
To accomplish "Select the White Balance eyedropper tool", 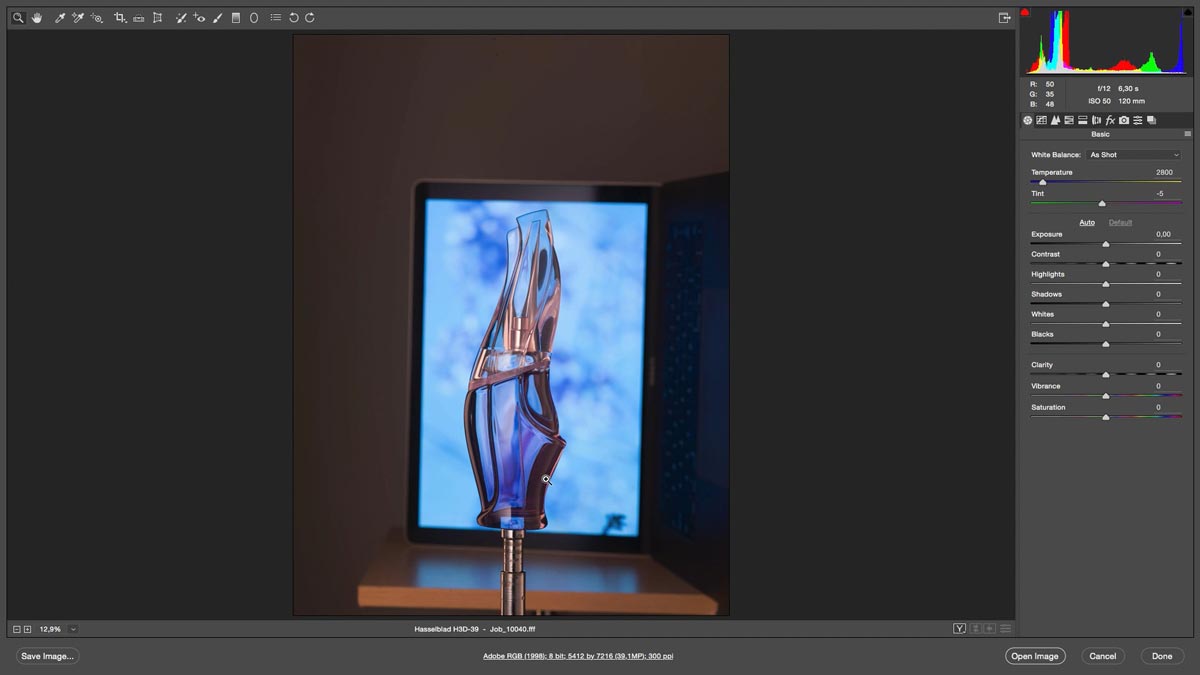I will tap(59, 18).
